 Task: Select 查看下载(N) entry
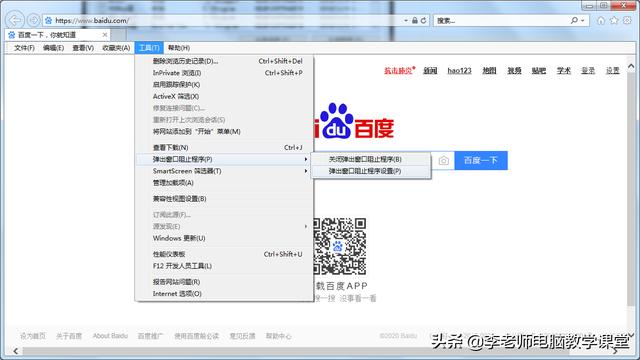tap(224, 147)
